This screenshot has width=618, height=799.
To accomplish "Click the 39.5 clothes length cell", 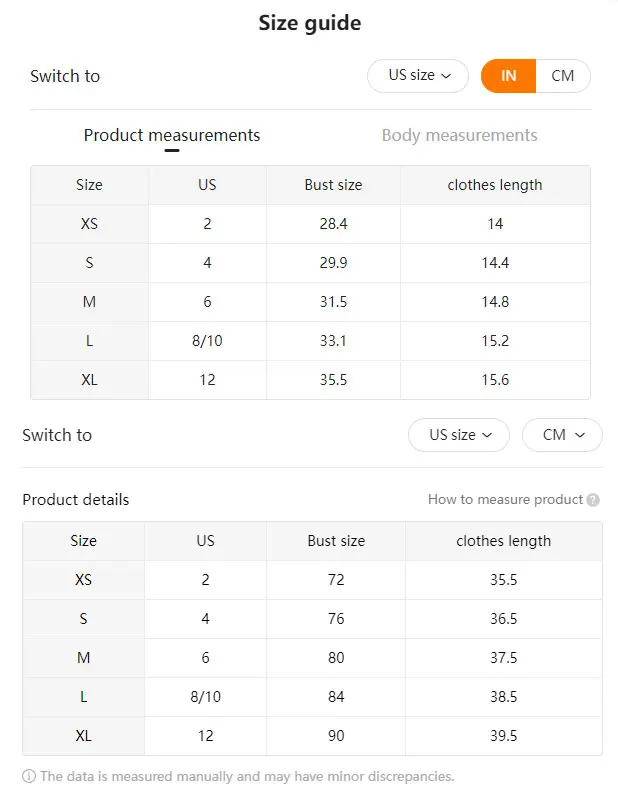I will 503,736.
